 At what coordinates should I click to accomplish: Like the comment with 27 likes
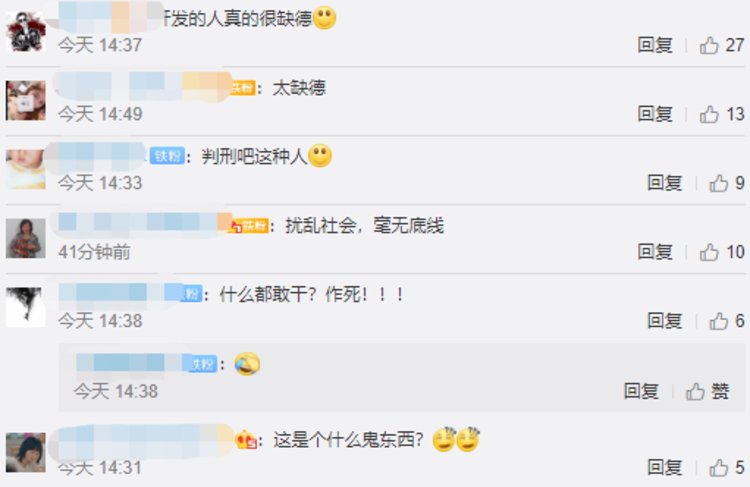(709, 45)
